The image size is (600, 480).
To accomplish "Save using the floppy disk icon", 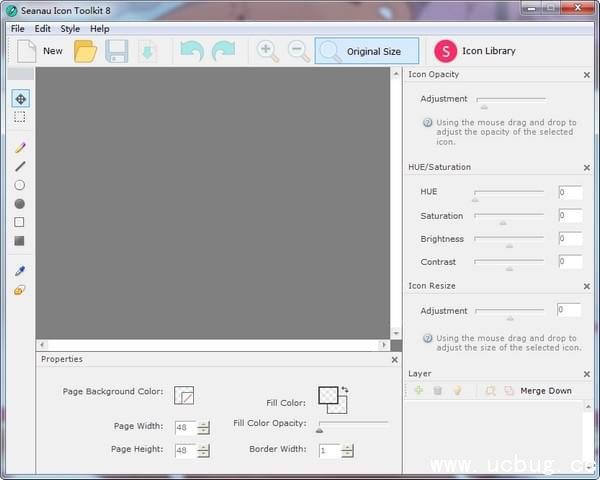I will click(117, 51).
